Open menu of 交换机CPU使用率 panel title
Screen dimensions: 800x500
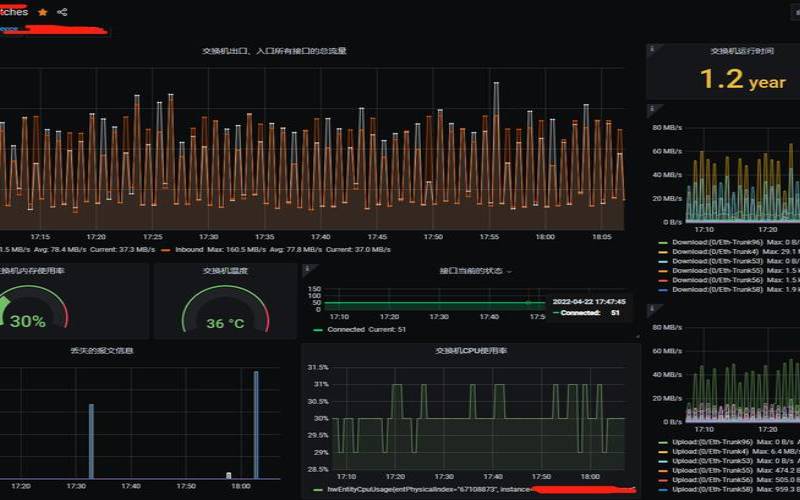pos(471,351)
